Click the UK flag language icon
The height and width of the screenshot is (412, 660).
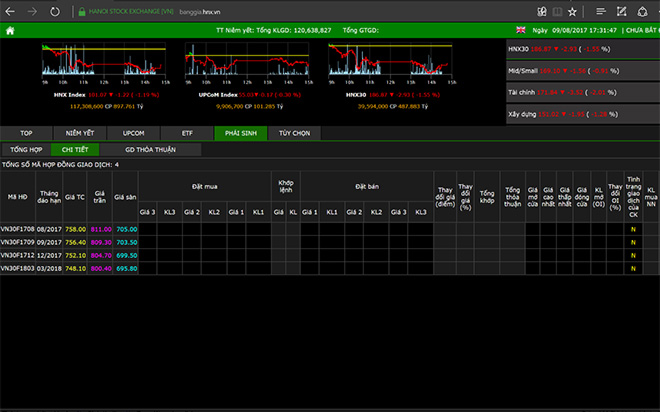[521, 30]
